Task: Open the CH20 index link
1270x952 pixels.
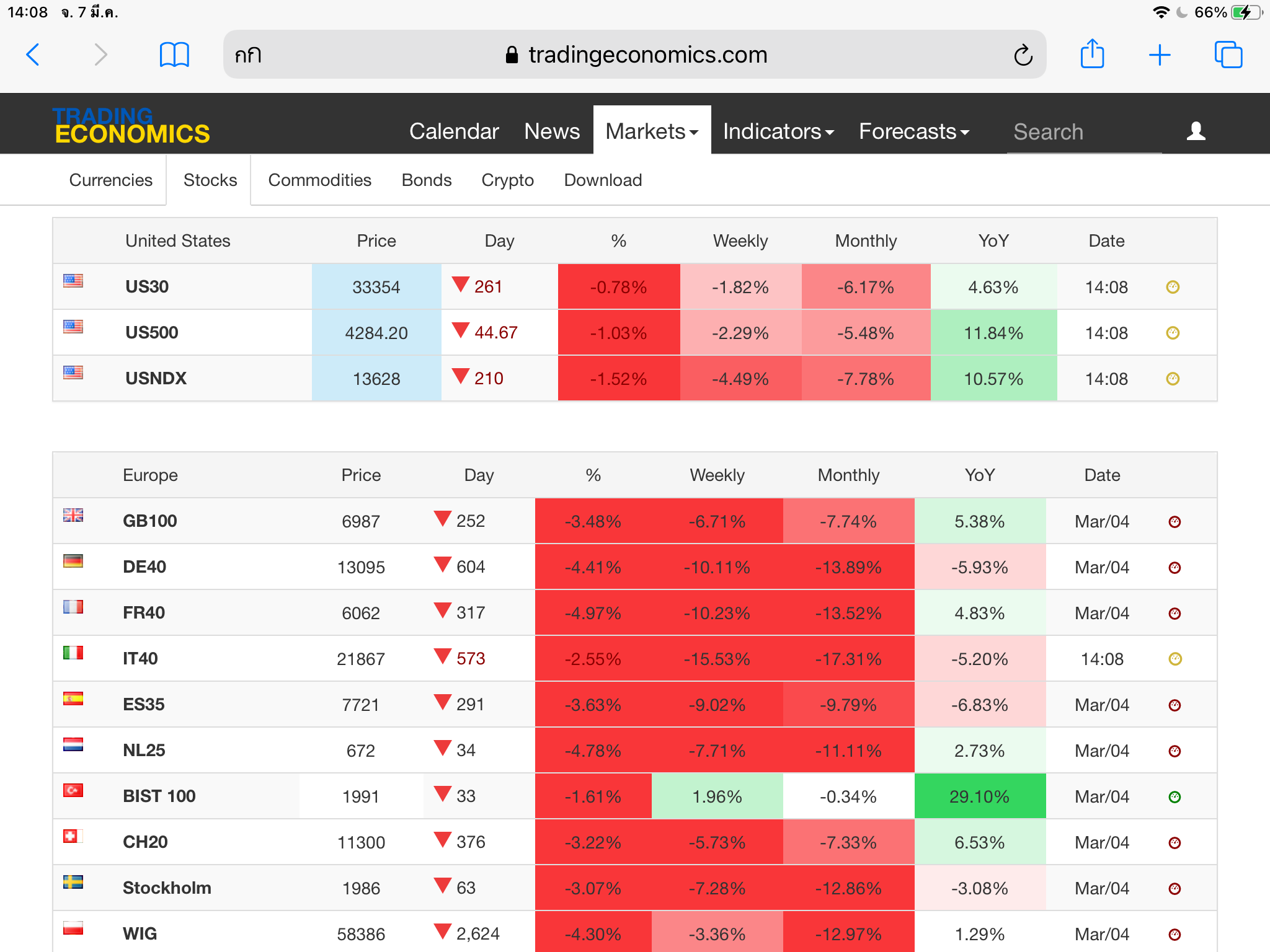Action: 145,842
